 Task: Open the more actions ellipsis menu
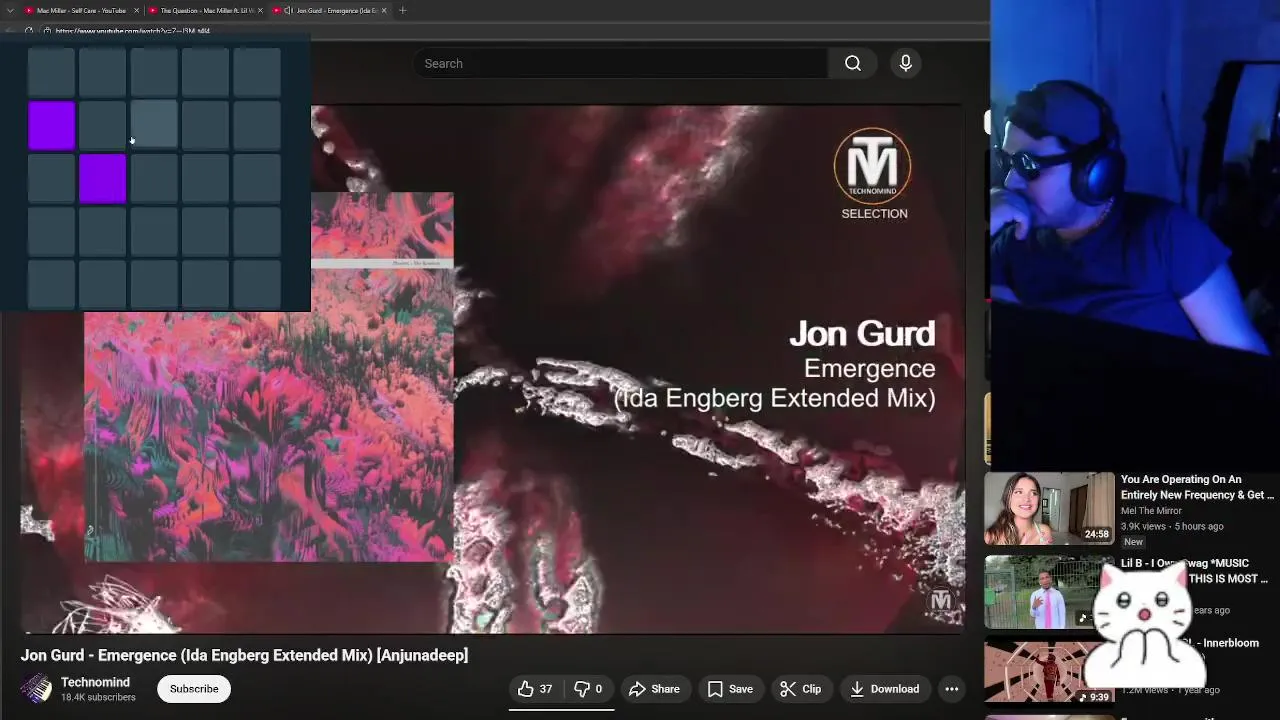tap(952, 688)
